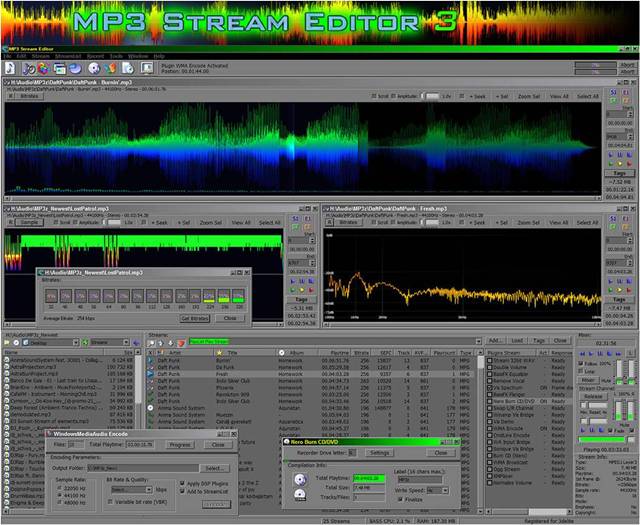Open the Record menu
This screenshot has width=640, height=525.
tap(96, 56)
